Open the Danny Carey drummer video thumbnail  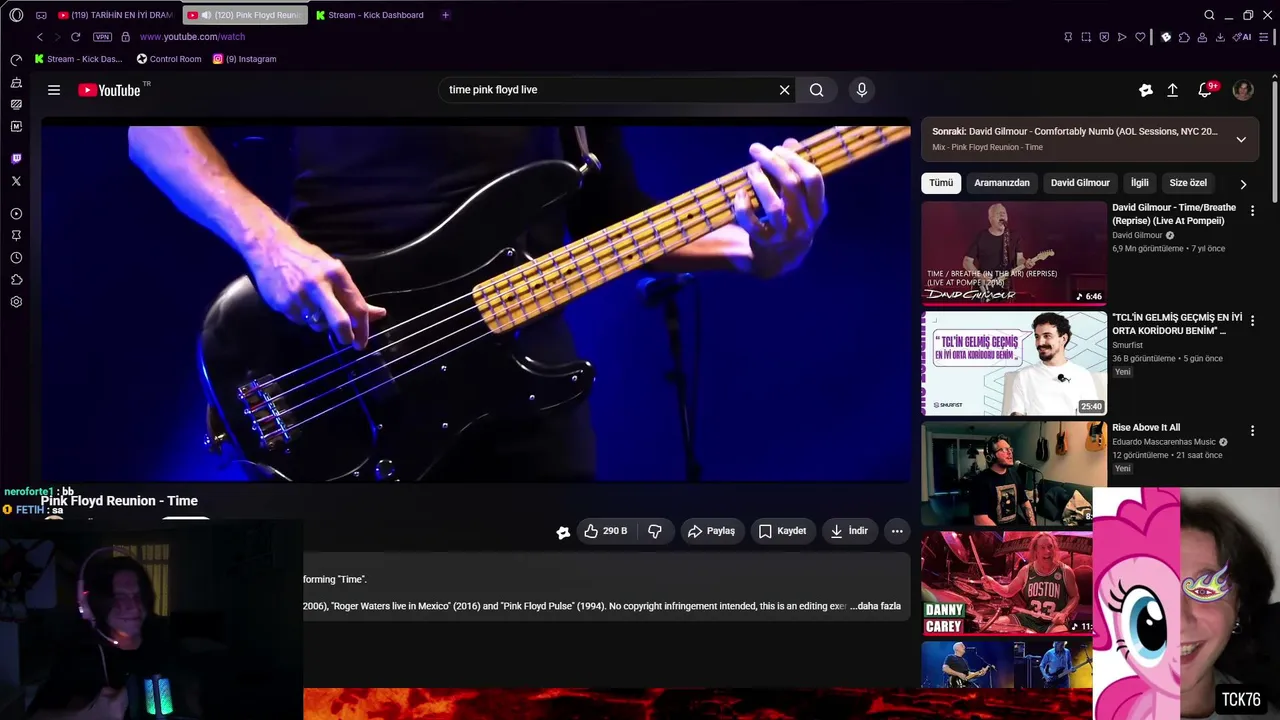point(1007,583)
